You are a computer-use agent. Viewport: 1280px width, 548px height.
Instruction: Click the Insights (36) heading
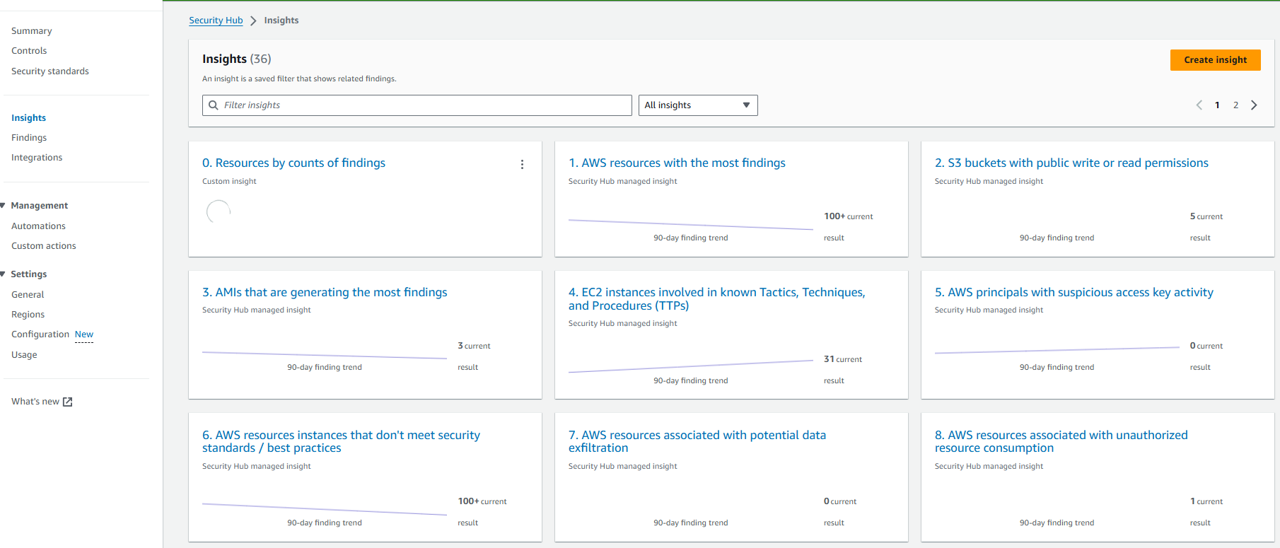coord(237,59)
